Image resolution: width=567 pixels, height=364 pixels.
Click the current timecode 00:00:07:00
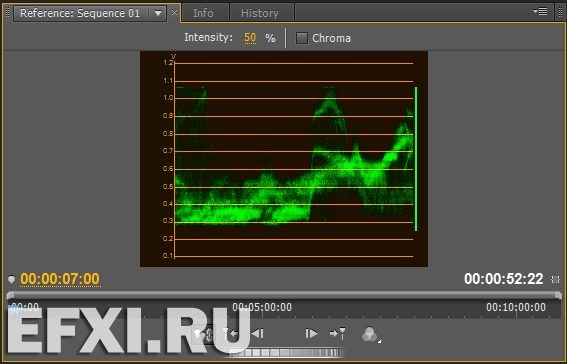point(60,279)
